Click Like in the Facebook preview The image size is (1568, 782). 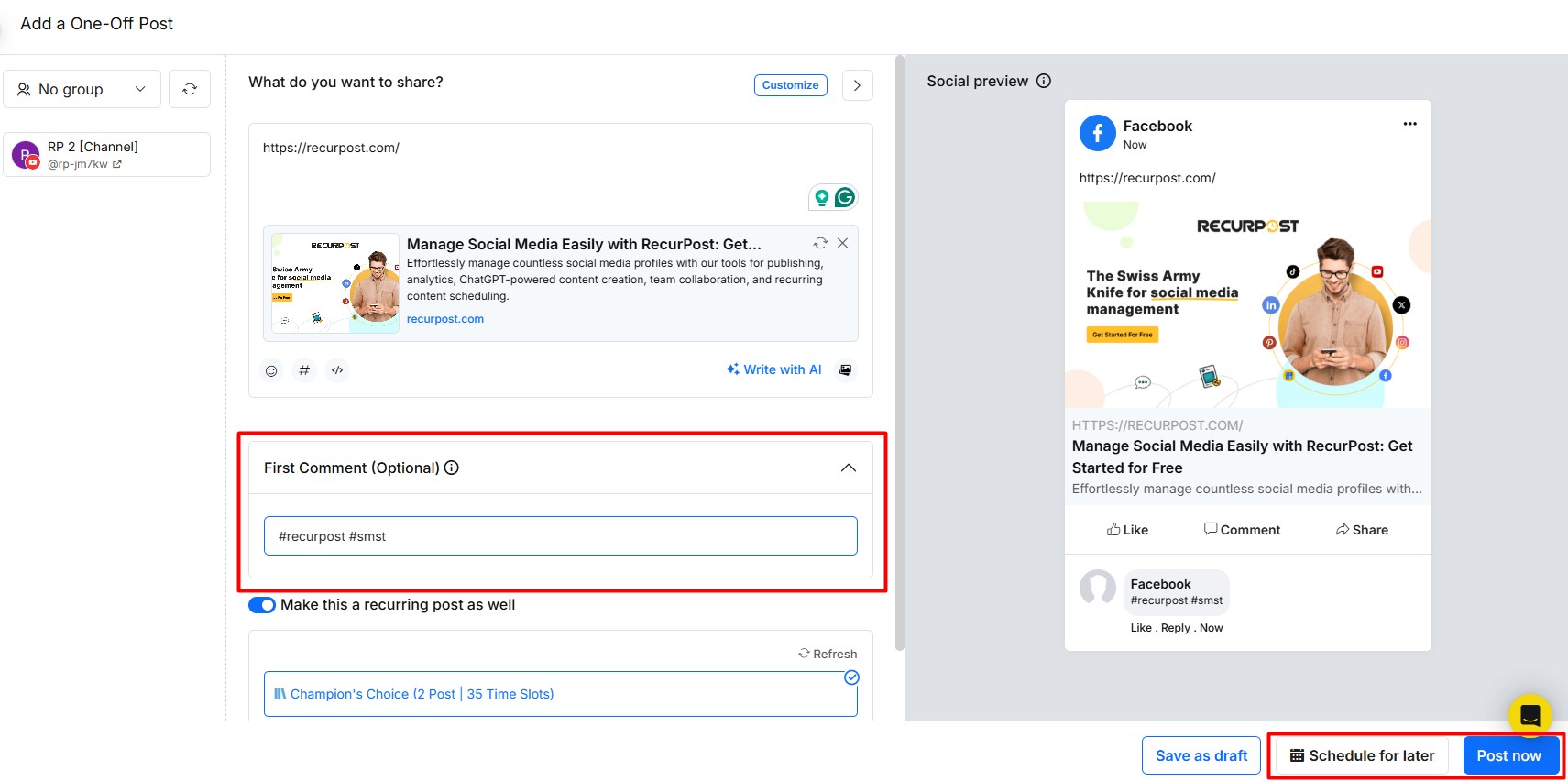[x=1127, y=530]
